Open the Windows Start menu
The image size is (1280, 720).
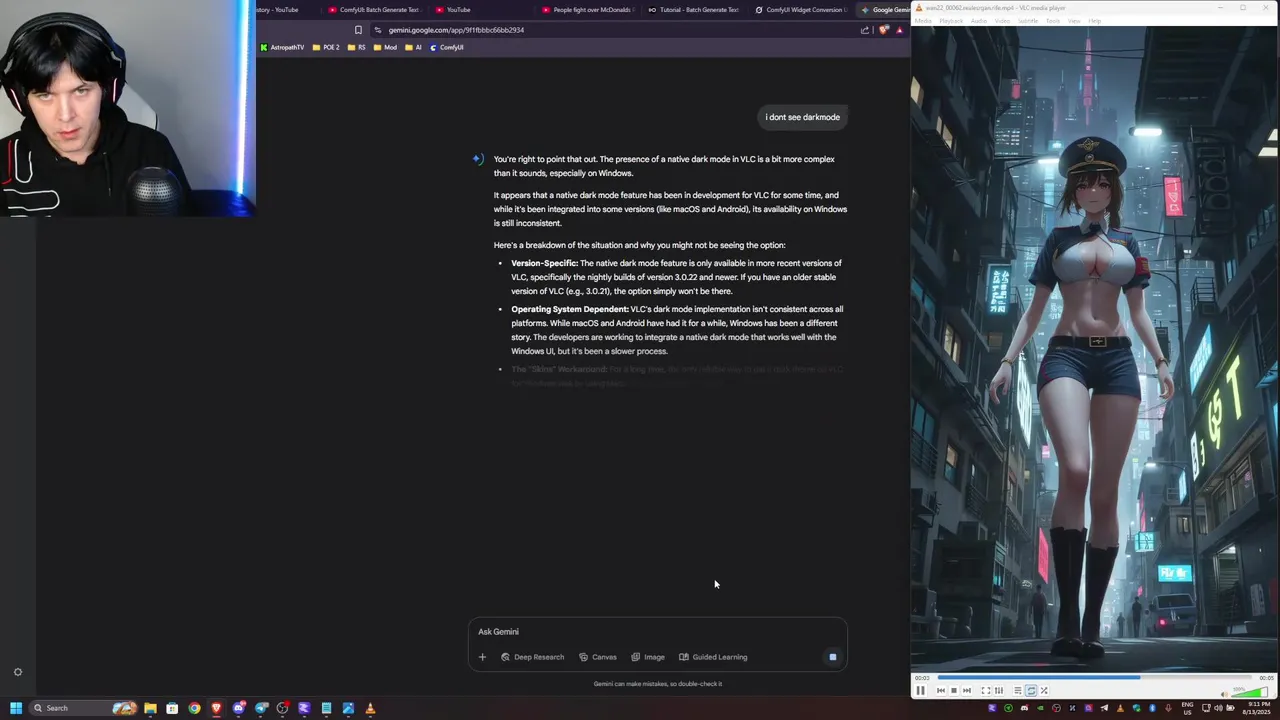[16, 708]
